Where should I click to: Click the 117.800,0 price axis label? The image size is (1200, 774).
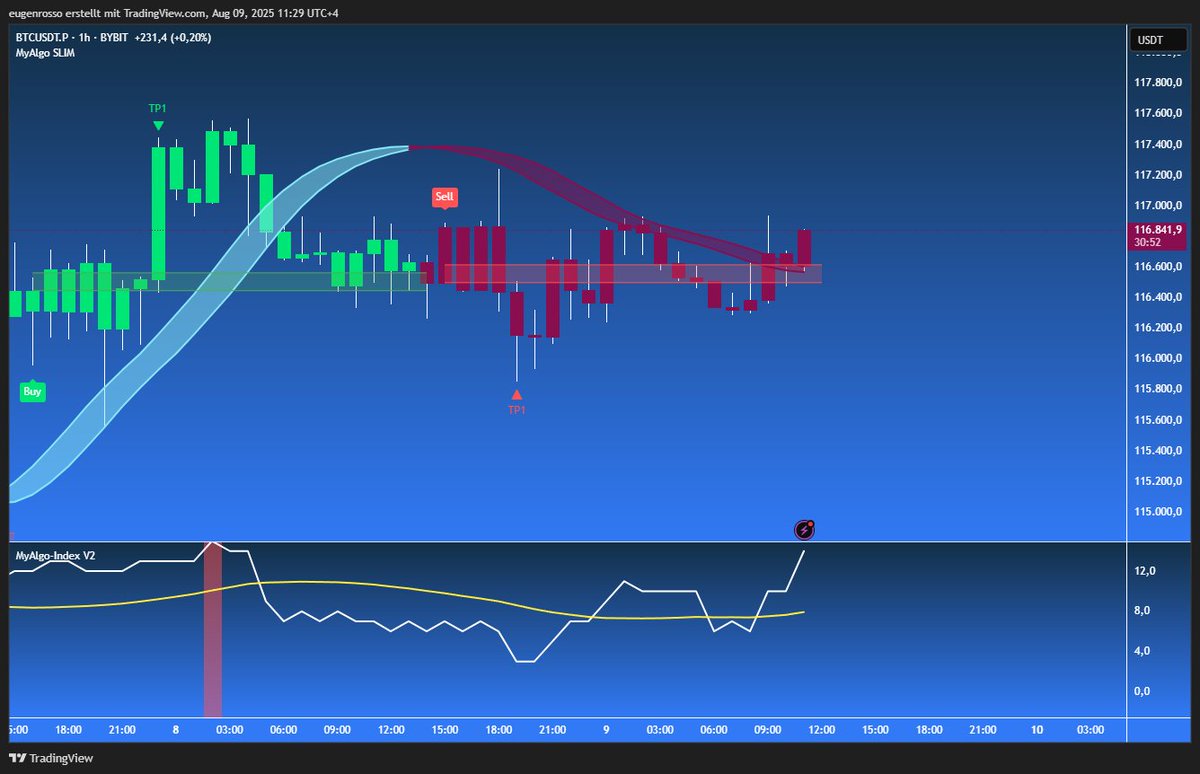point(1158,83)
